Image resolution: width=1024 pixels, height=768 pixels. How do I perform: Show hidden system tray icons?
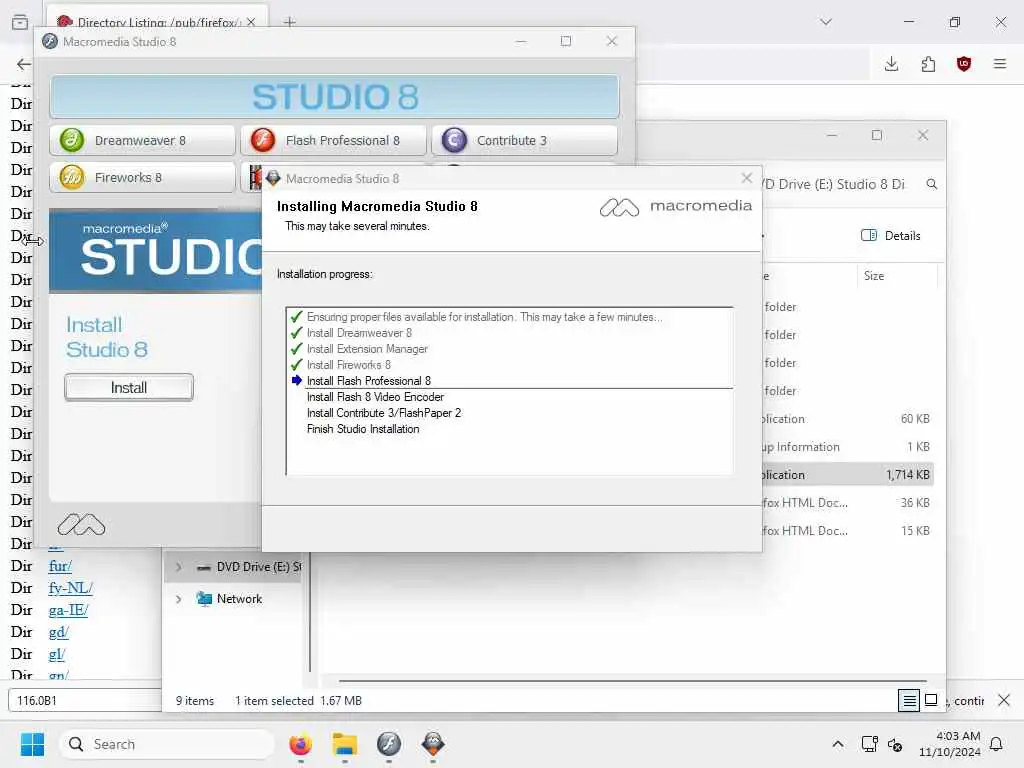point(838,744)
